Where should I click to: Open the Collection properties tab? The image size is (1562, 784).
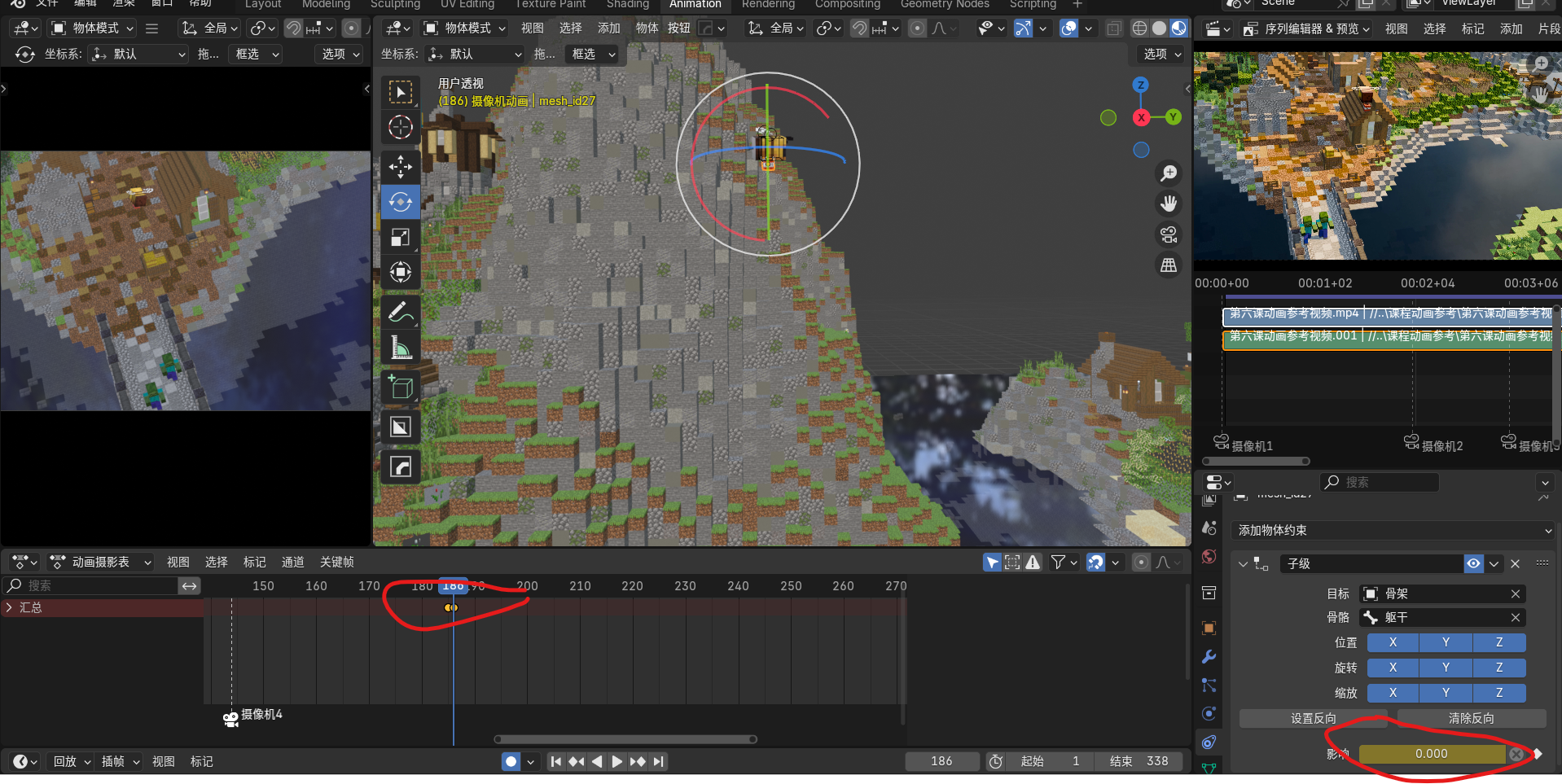pyautogui.click(x=1209, y=593)
